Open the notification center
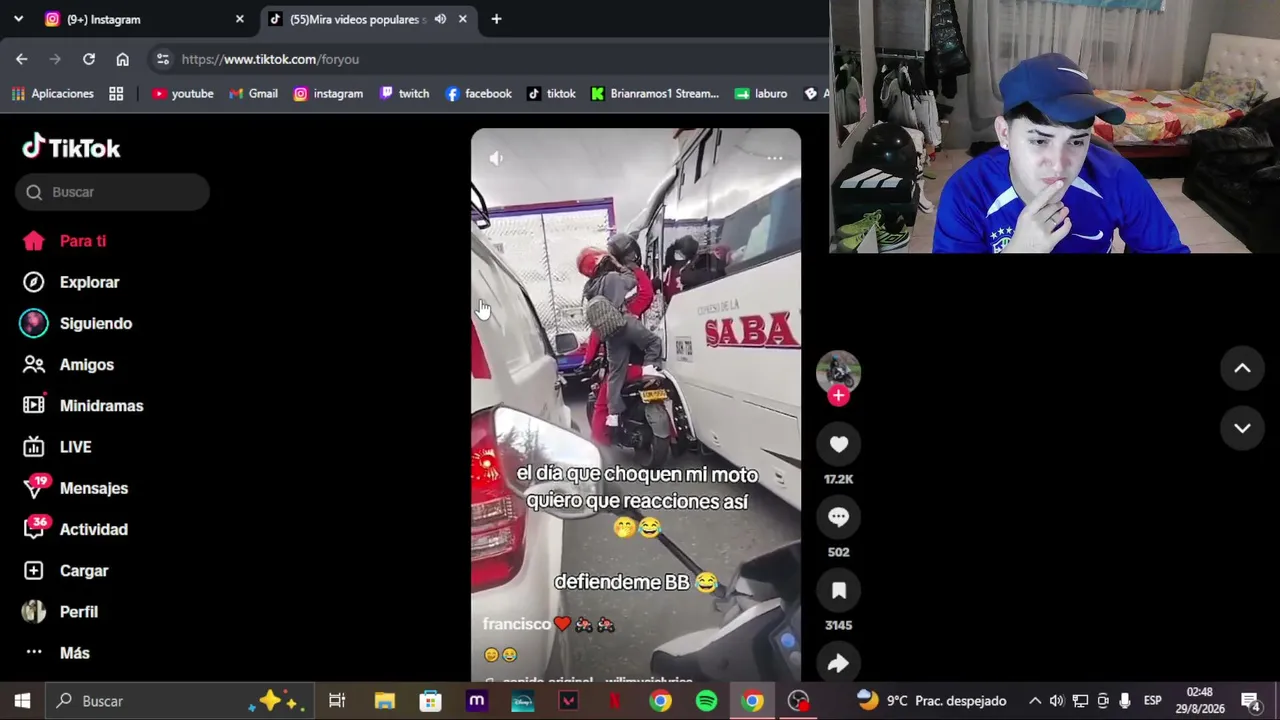1280x720 pixels. (1250, 701)
